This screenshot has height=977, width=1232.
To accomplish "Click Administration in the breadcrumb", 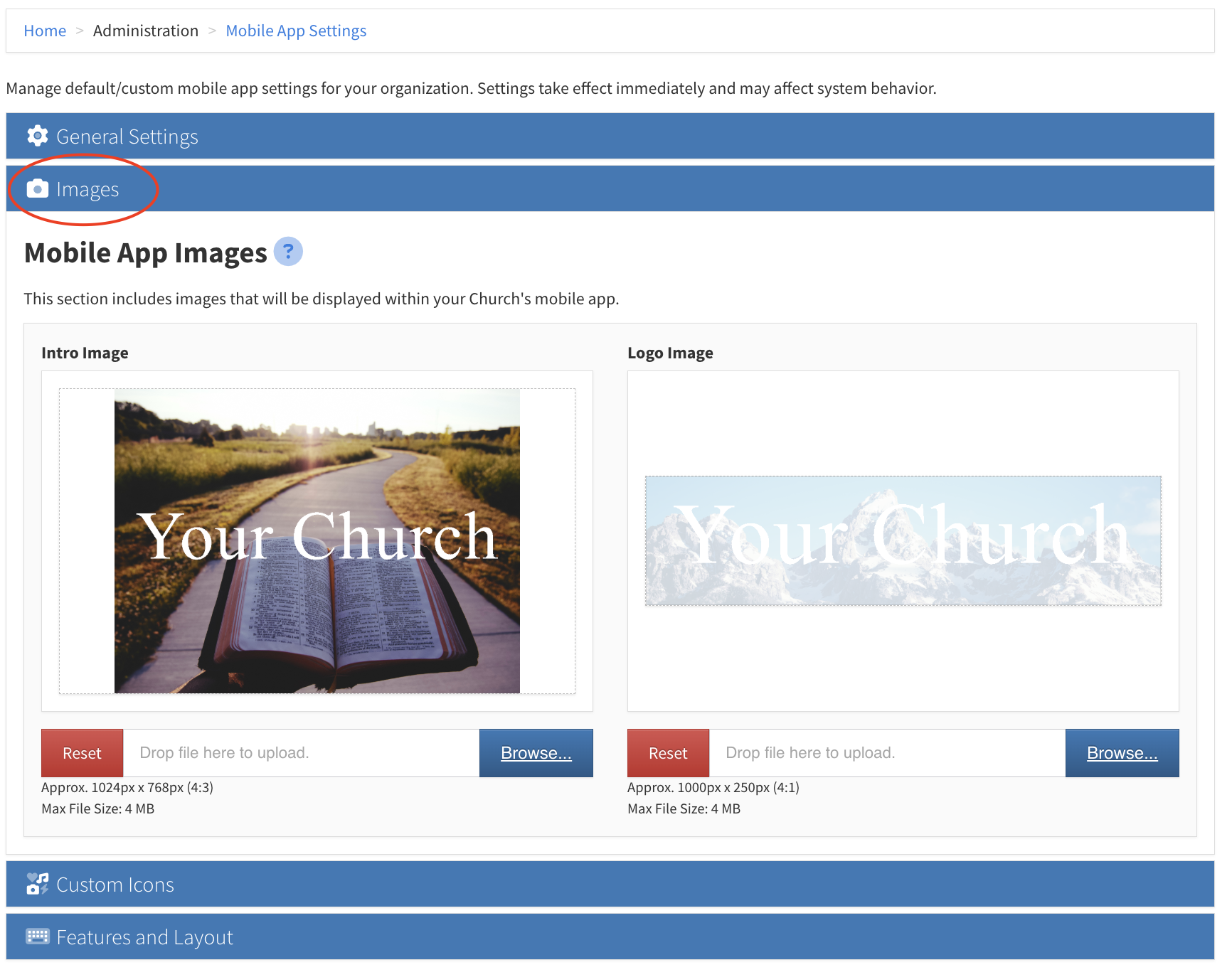I will pyautogui.click(x=146, y=31).
